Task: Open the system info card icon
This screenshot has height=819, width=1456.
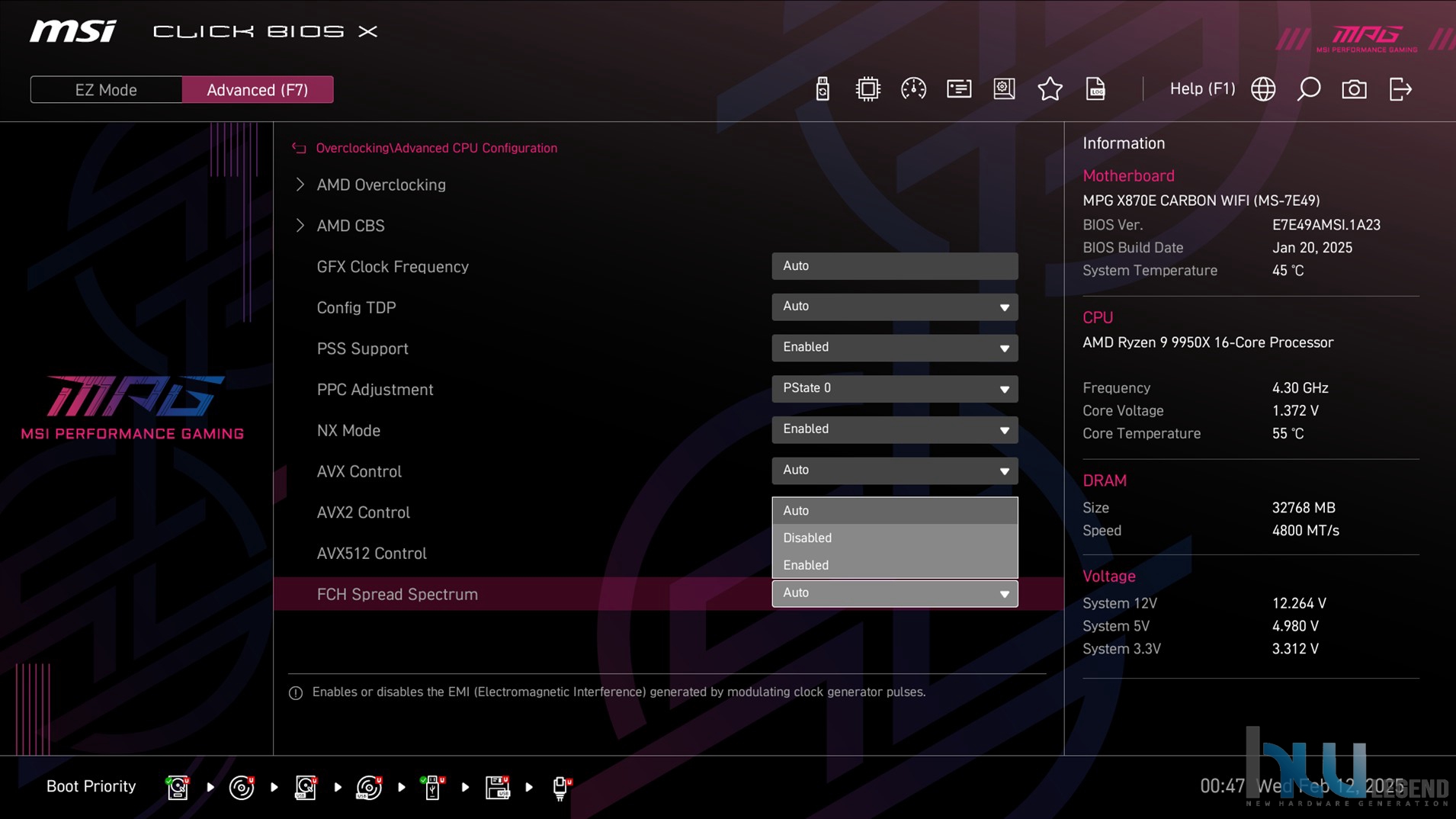Action: (959, 89)
